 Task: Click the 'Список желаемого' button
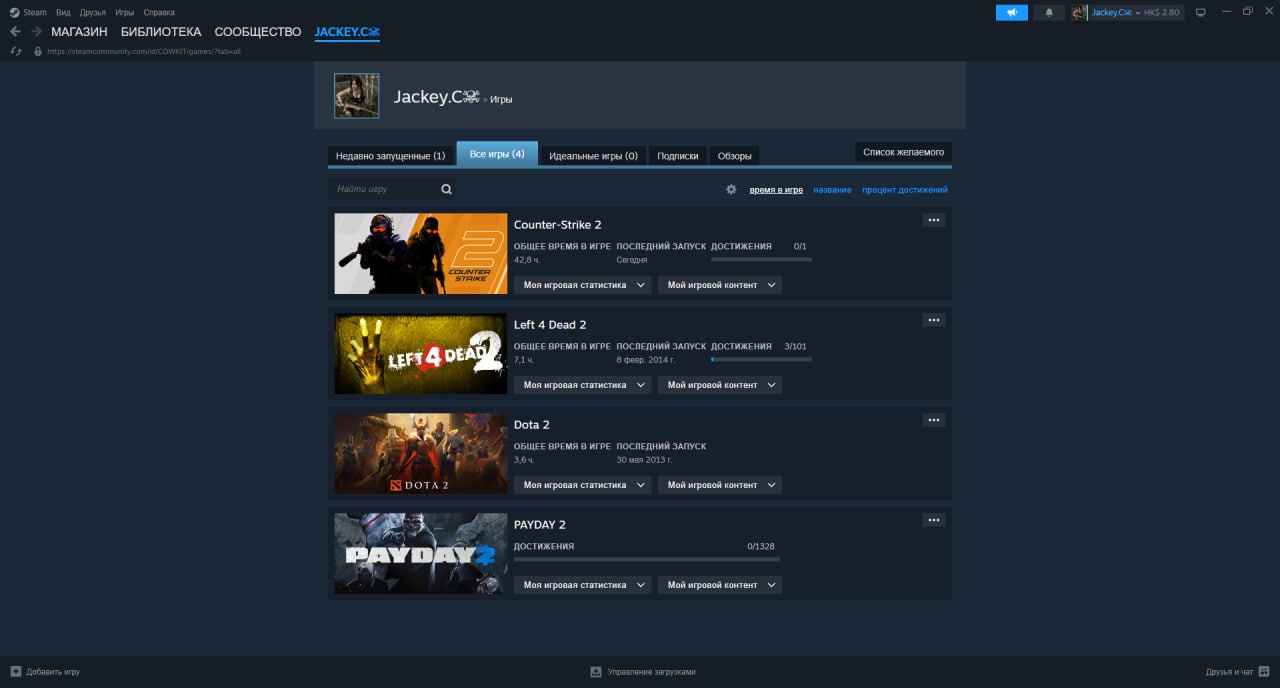(x=903, y=152)
